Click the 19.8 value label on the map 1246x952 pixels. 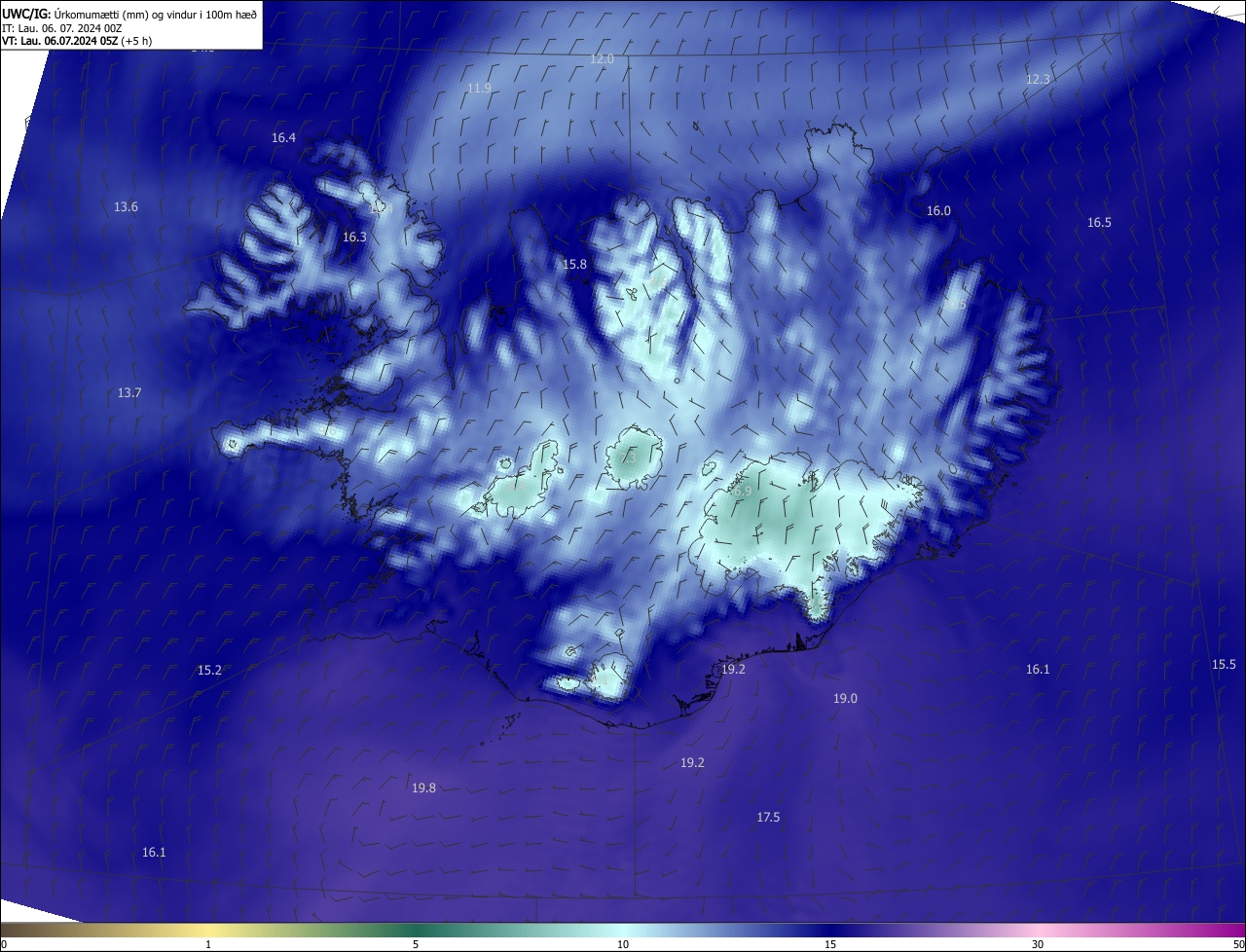[x=423, y=788]
